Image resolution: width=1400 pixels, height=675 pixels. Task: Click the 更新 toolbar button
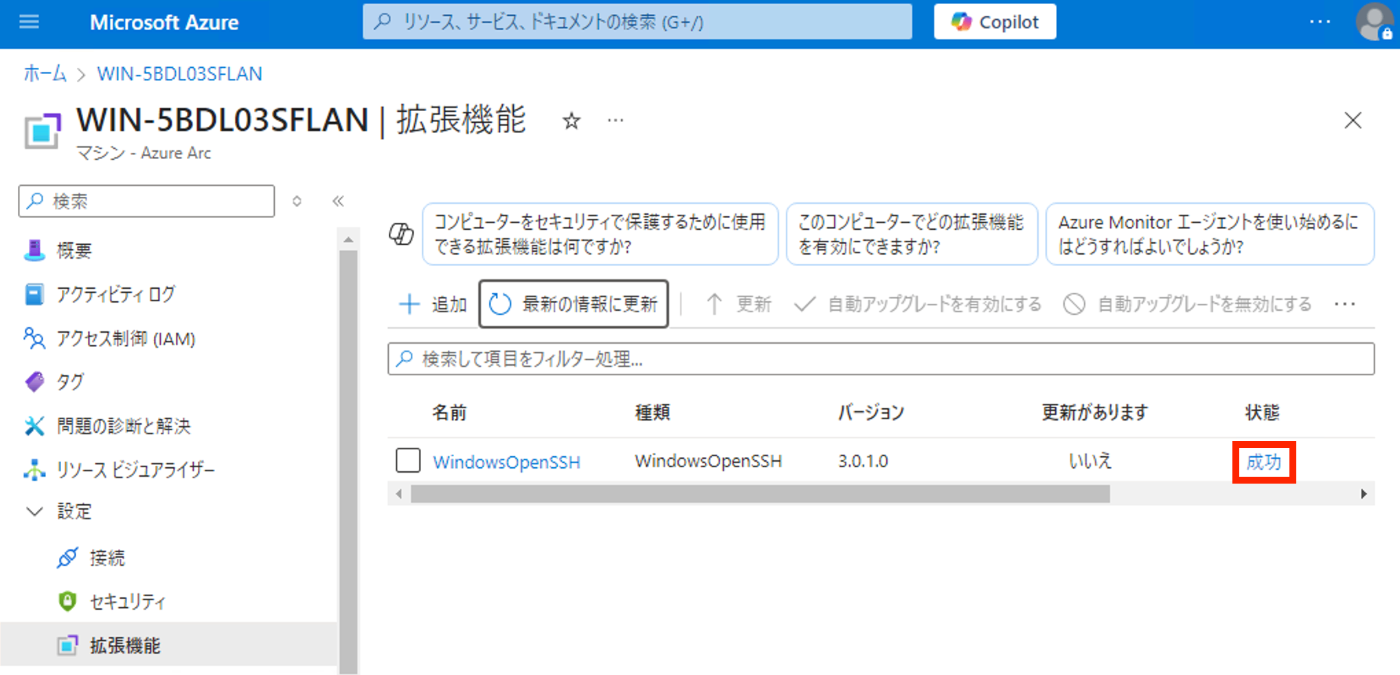738,304
